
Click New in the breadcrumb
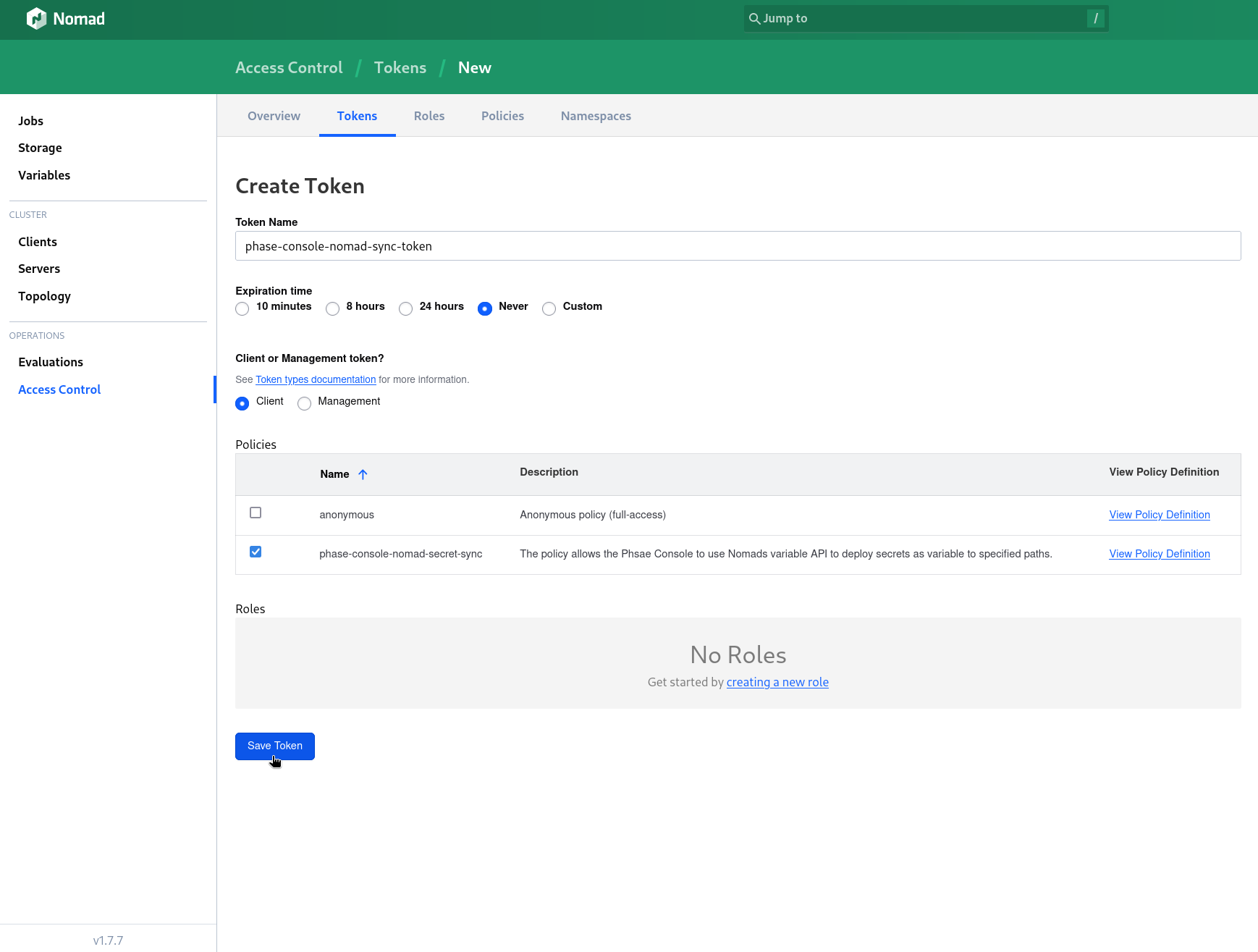click(475, 67)
